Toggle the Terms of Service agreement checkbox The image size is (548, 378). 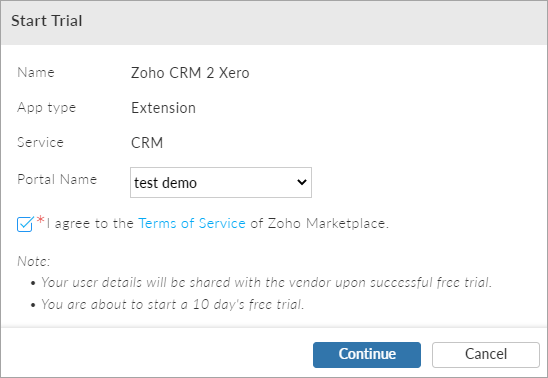[x=25, y=224]
